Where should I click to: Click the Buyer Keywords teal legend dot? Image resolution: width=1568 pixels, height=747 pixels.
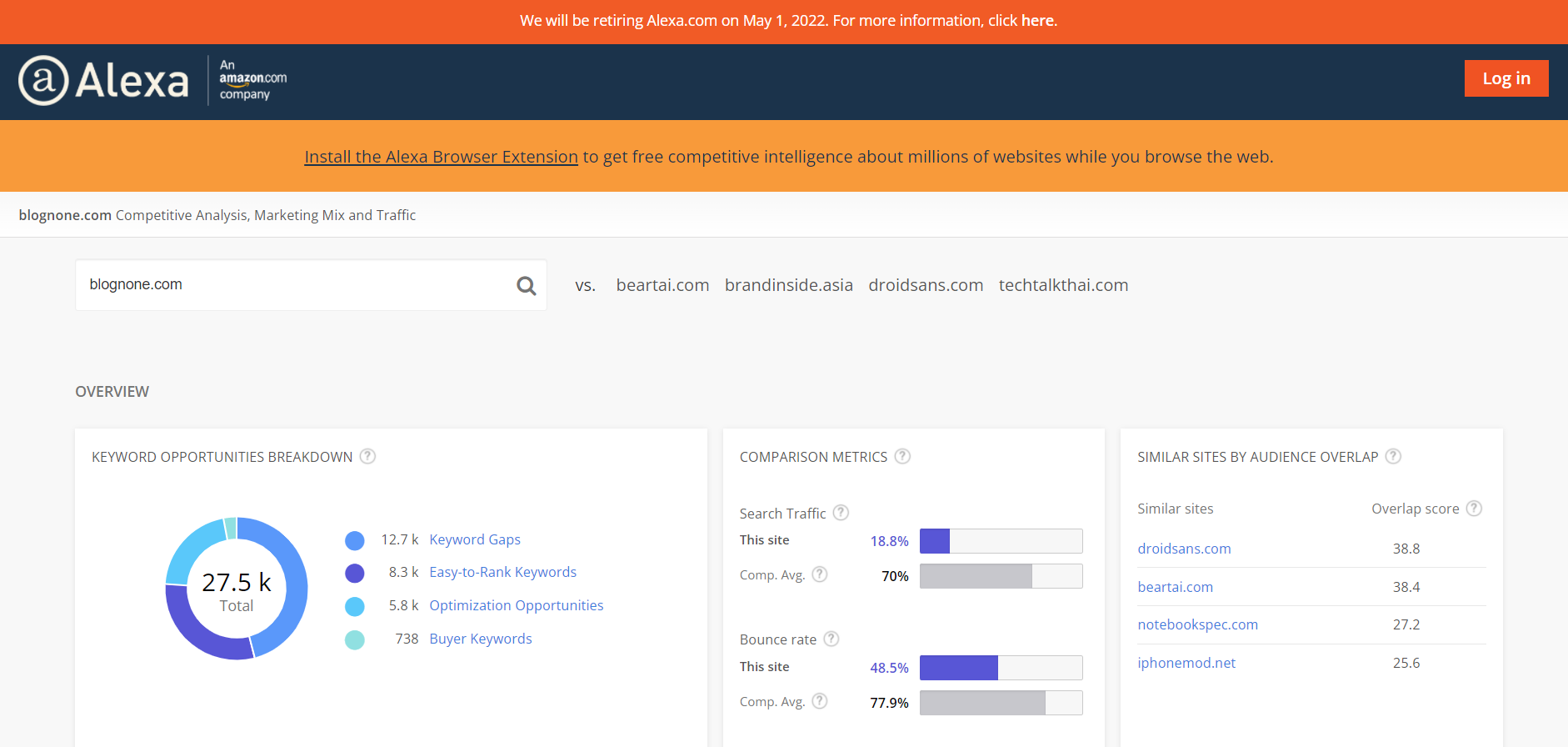click(355, 639)
